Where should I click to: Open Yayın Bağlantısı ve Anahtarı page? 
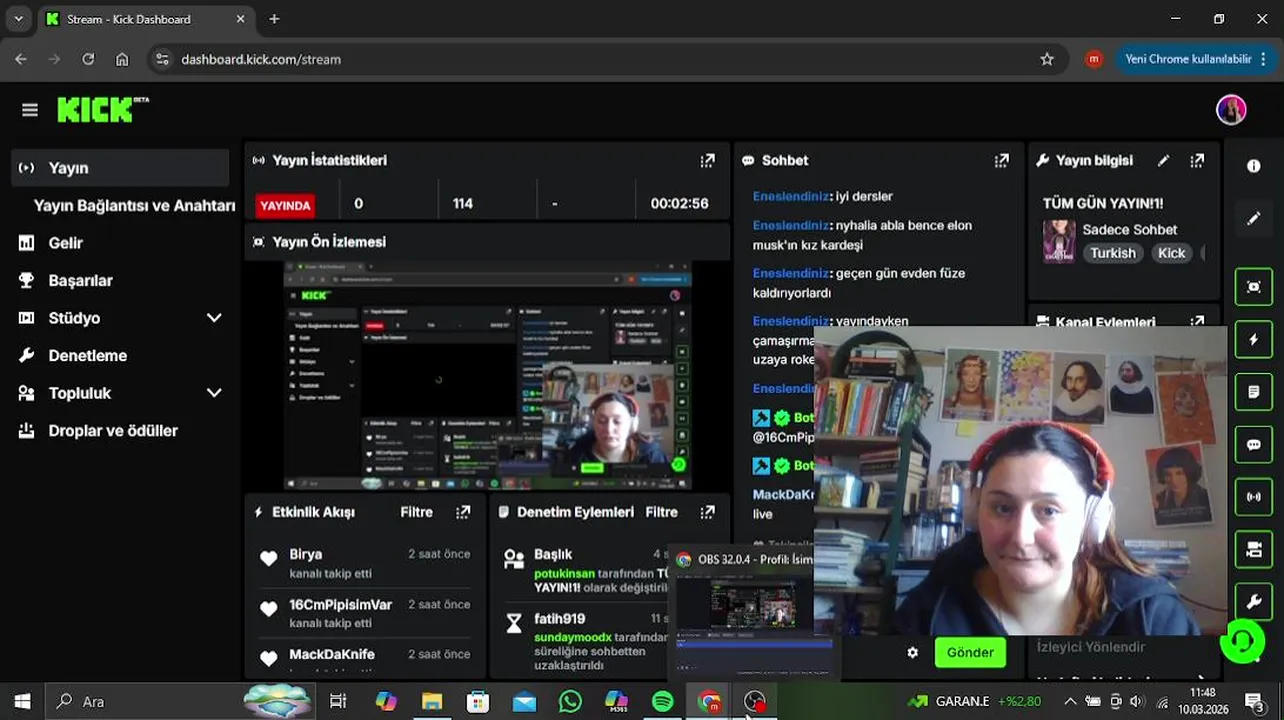pos(135,205)
